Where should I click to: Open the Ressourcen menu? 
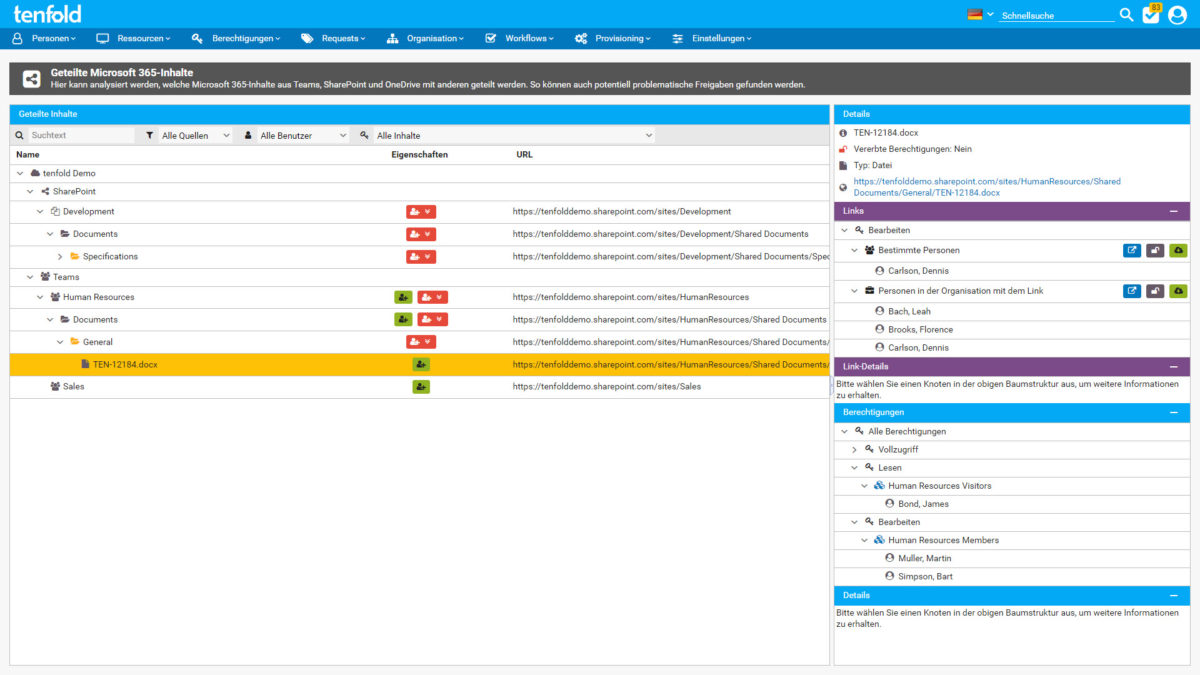click(133, 38)
